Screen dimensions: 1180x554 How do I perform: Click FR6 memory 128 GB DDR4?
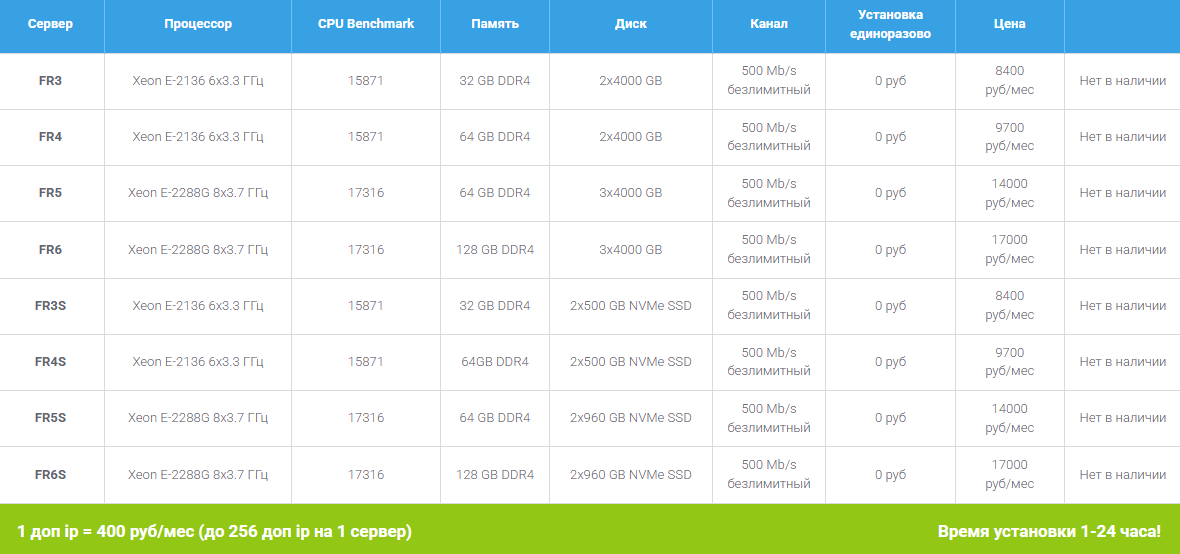[x=495, y=249]
